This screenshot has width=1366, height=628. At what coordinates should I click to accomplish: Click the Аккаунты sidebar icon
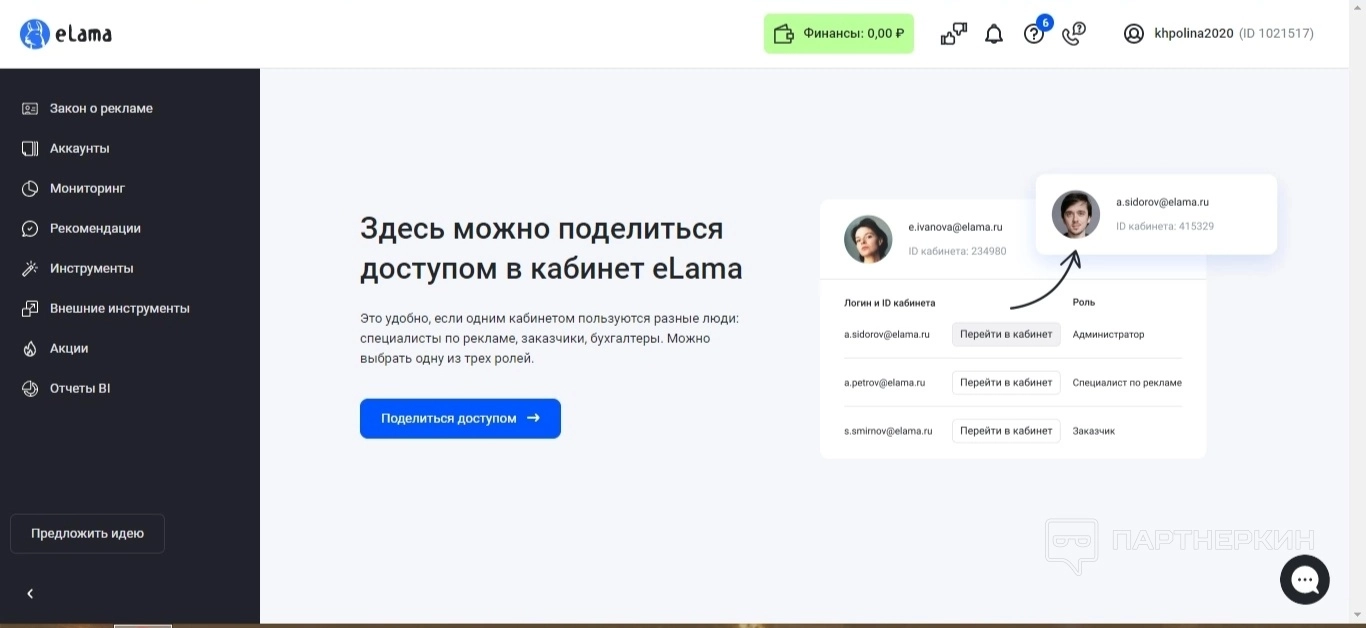point(30,148)
